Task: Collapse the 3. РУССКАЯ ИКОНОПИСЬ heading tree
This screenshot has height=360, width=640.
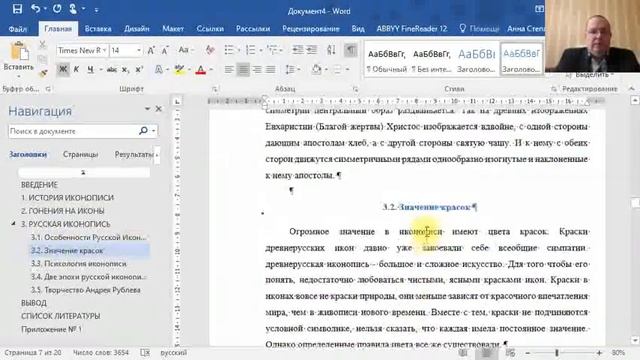Action: [x=13, y=224]
